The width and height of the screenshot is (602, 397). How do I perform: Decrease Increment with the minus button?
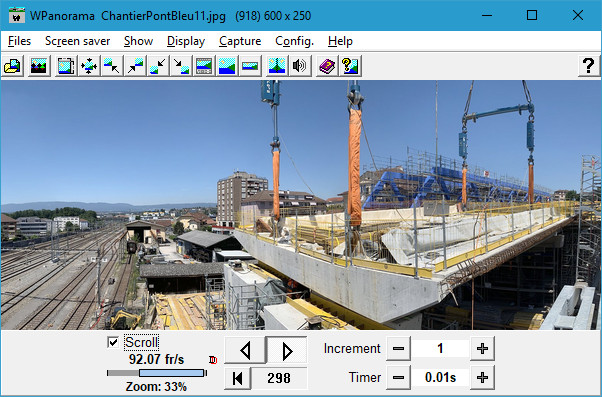(399, 349)
